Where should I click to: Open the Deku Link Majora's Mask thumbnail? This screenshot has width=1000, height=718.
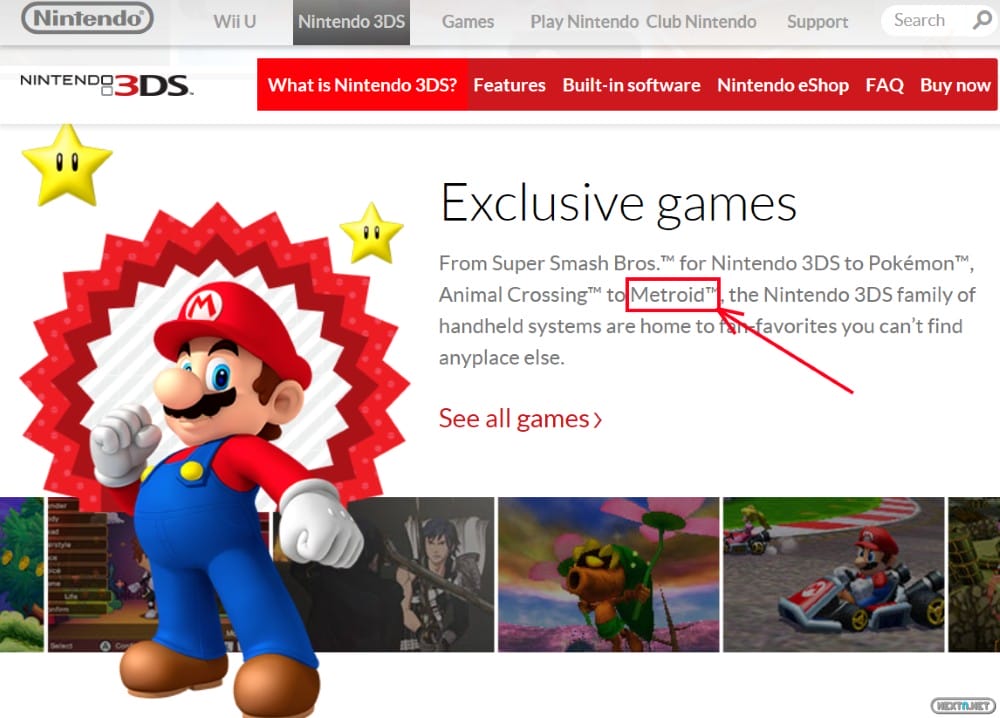(608, 575)
